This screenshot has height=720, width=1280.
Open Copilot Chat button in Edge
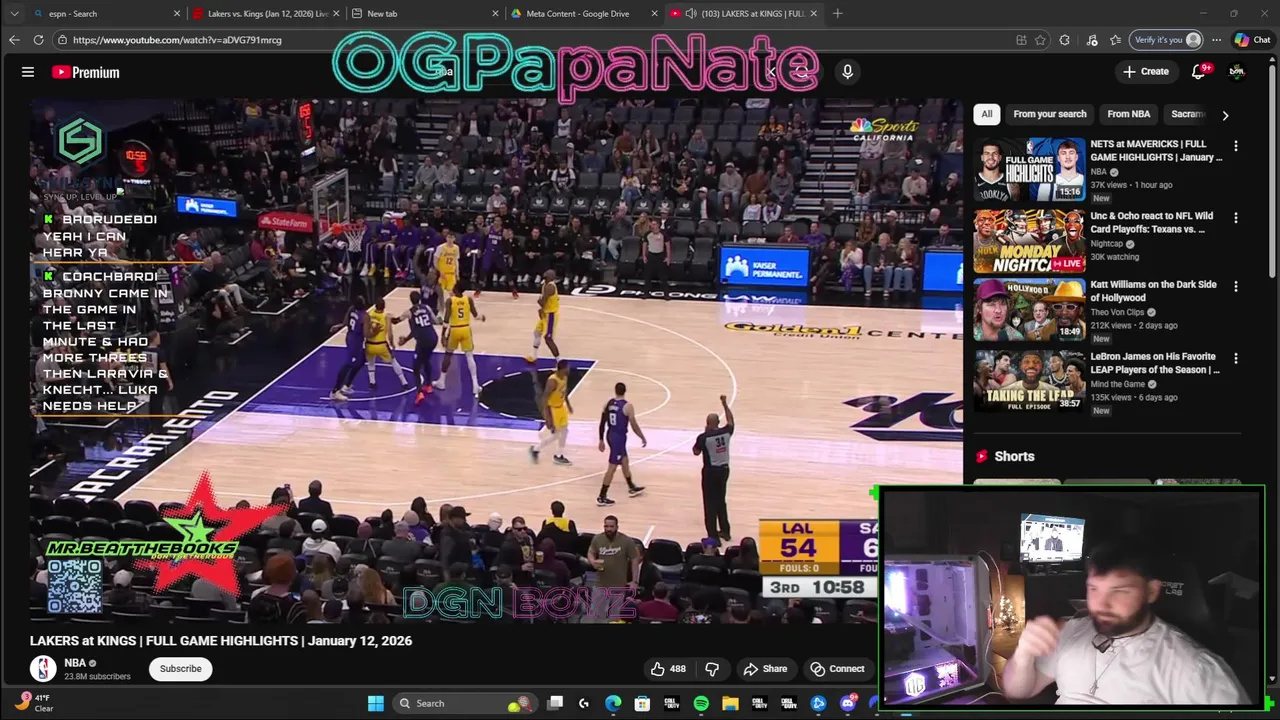pyautogui.click(x=1252, y=40)
